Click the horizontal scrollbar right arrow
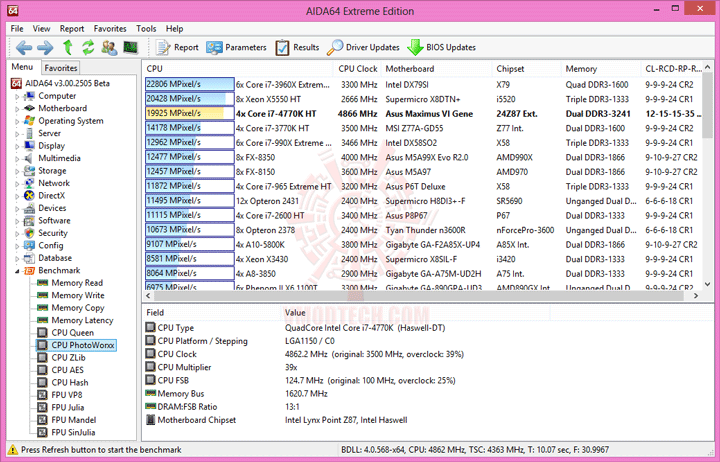The image size is (720, 462). point(696,296)
